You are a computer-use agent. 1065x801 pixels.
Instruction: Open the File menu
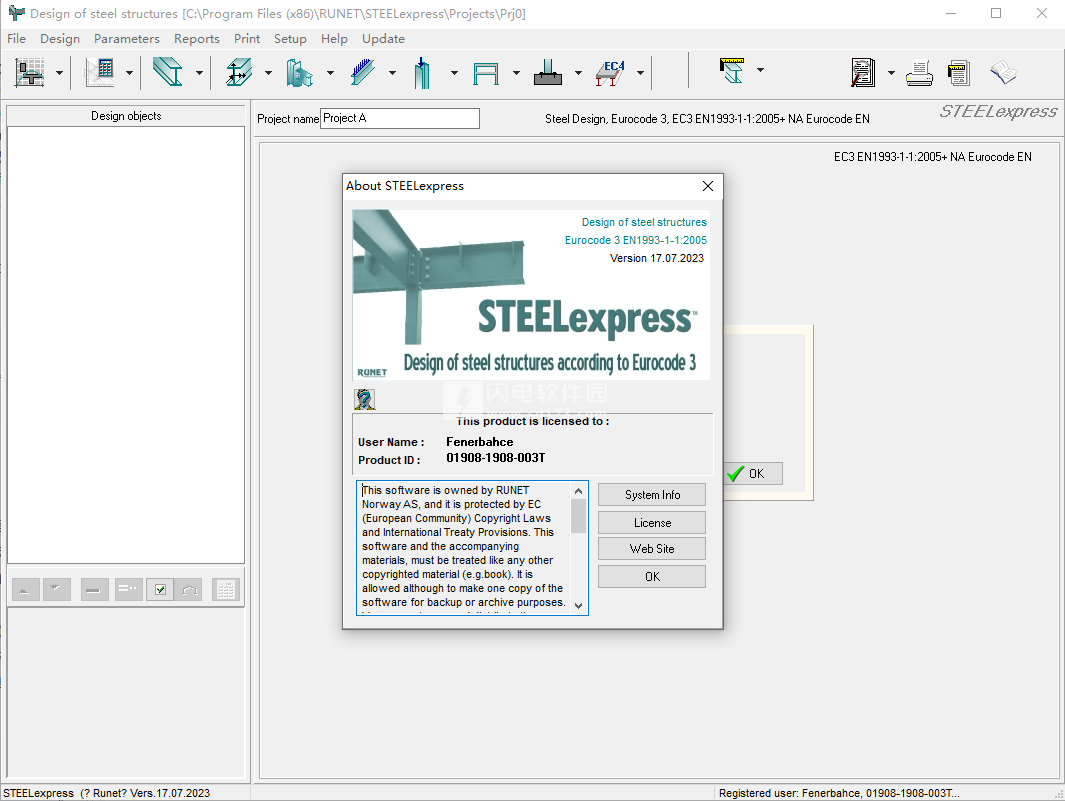point(16,39)
